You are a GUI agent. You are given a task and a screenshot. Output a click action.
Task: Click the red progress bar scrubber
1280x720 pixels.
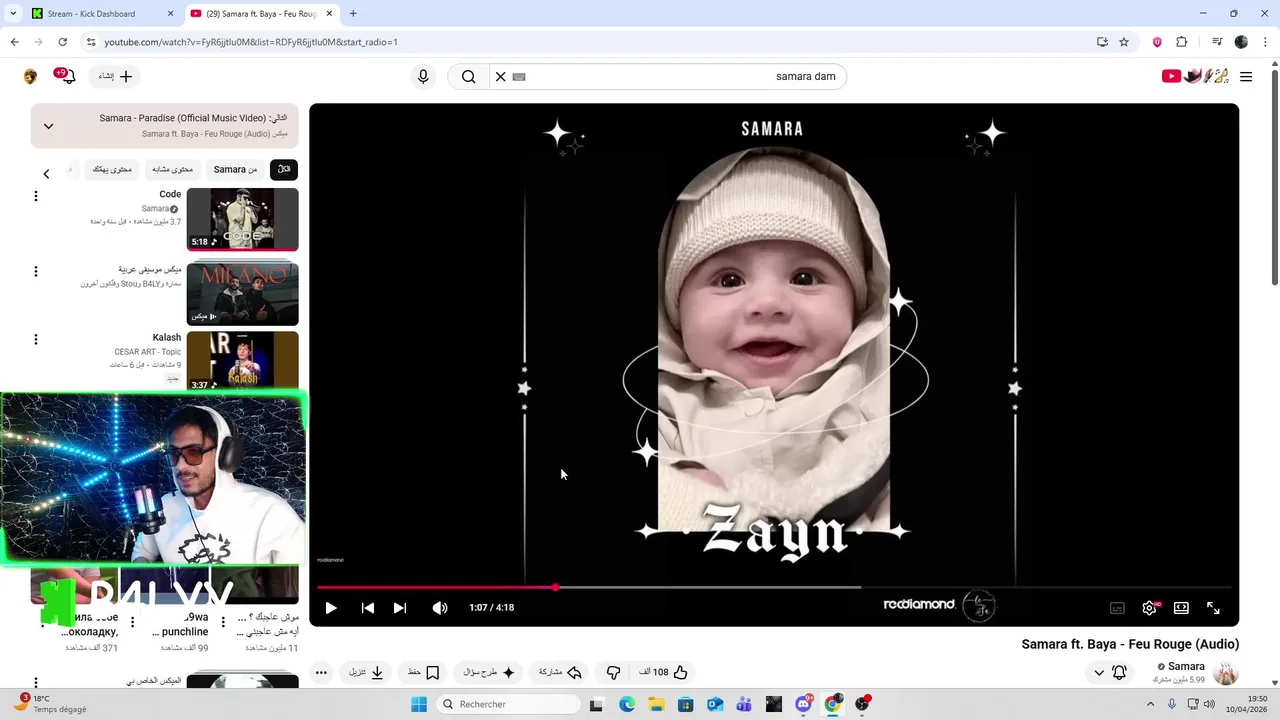(555, 587)
